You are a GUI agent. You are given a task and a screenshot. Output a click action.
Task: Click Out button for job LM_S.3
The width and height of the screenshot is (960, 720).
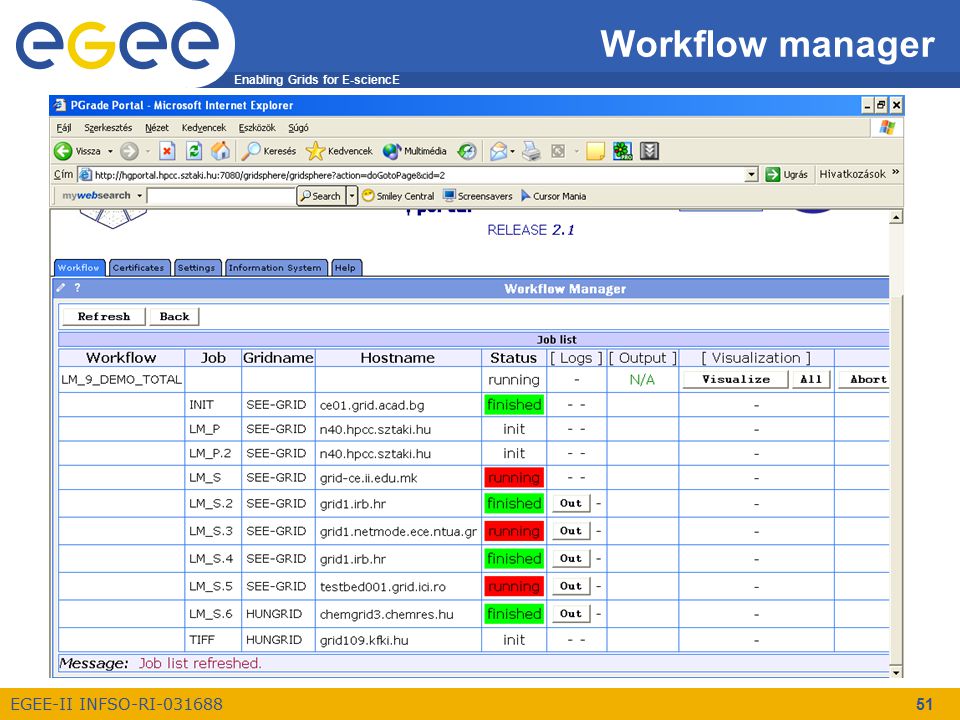[x=571, y=531]
